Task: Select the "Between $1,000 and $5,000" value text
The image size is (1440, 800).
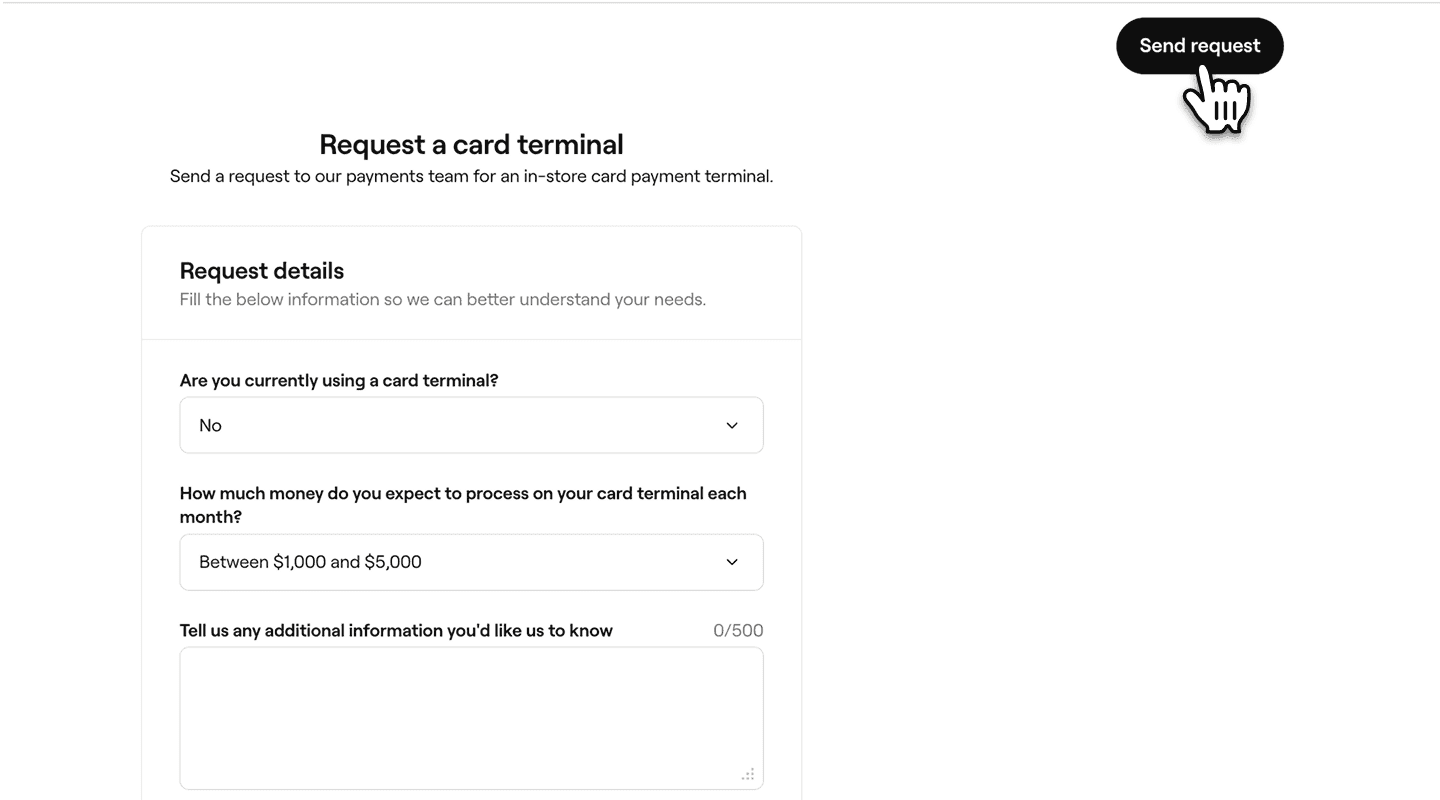Action: tap(310, 562)
